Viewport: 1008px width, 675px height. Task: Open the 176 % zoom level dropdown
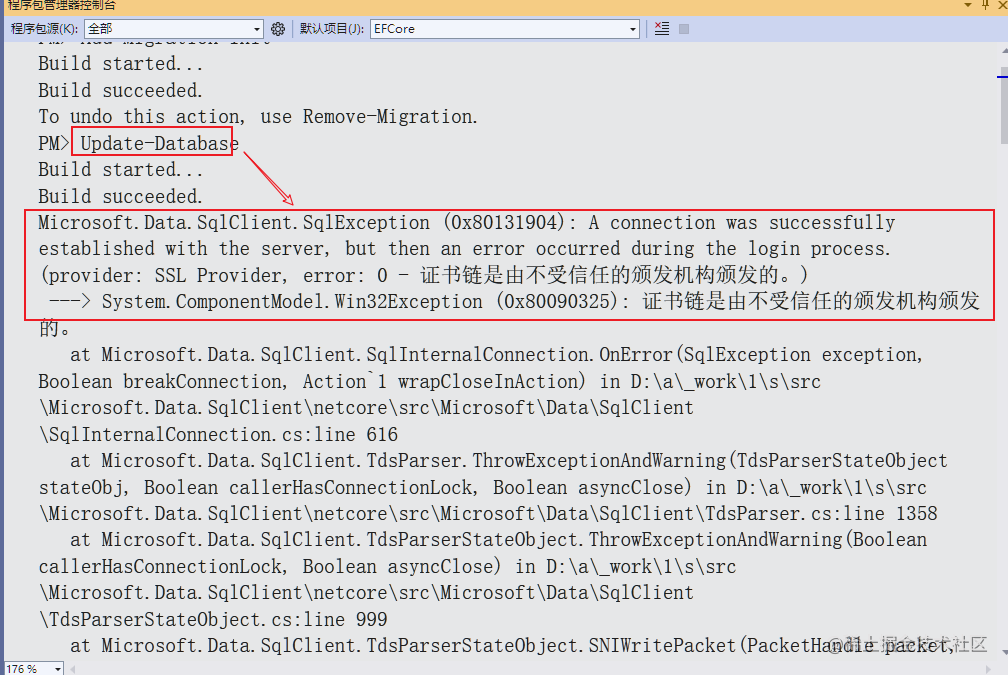(34, 669)
